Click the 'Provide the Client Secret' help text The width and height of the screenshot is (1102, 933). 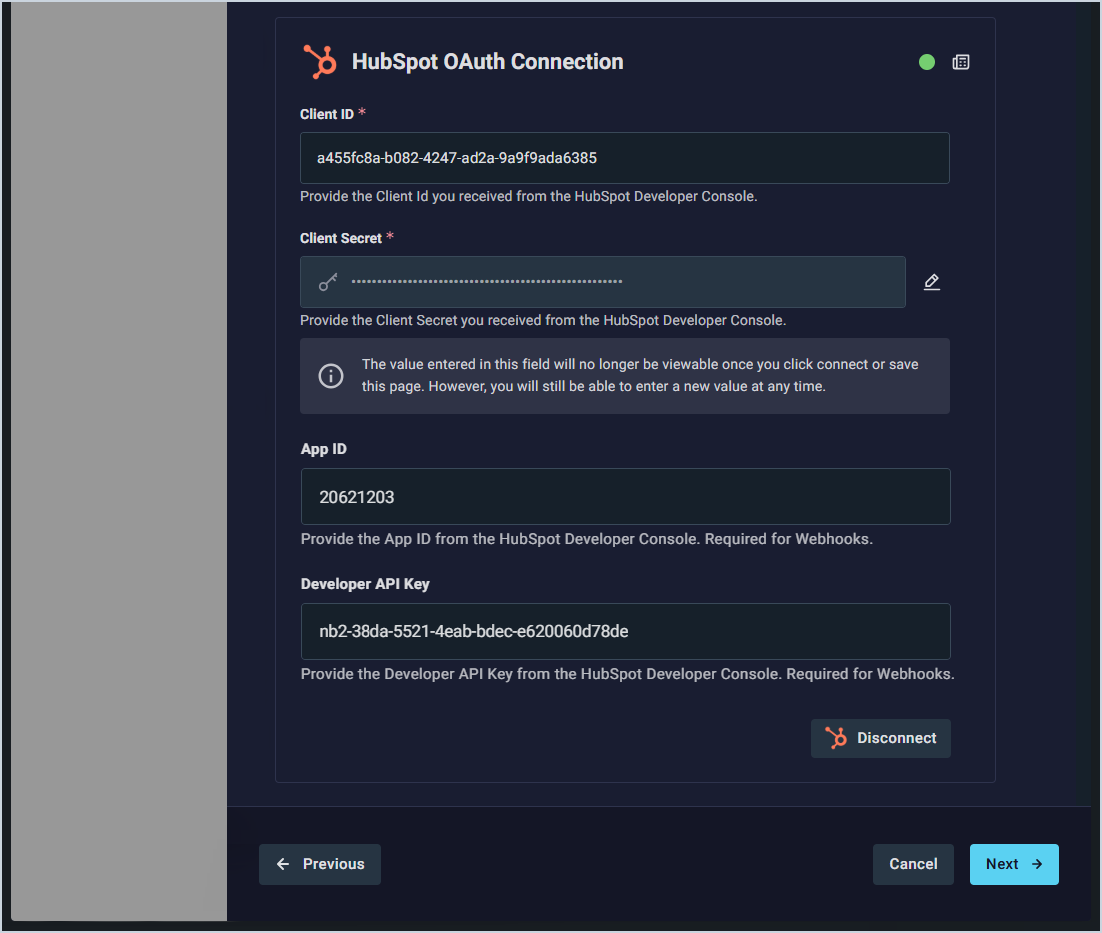coord(543,320)
